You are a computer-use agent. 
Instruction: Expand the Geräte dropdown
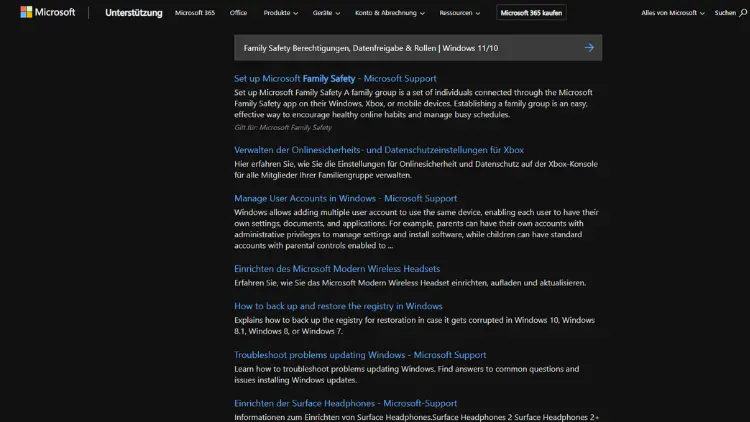(x=326, y=13)
